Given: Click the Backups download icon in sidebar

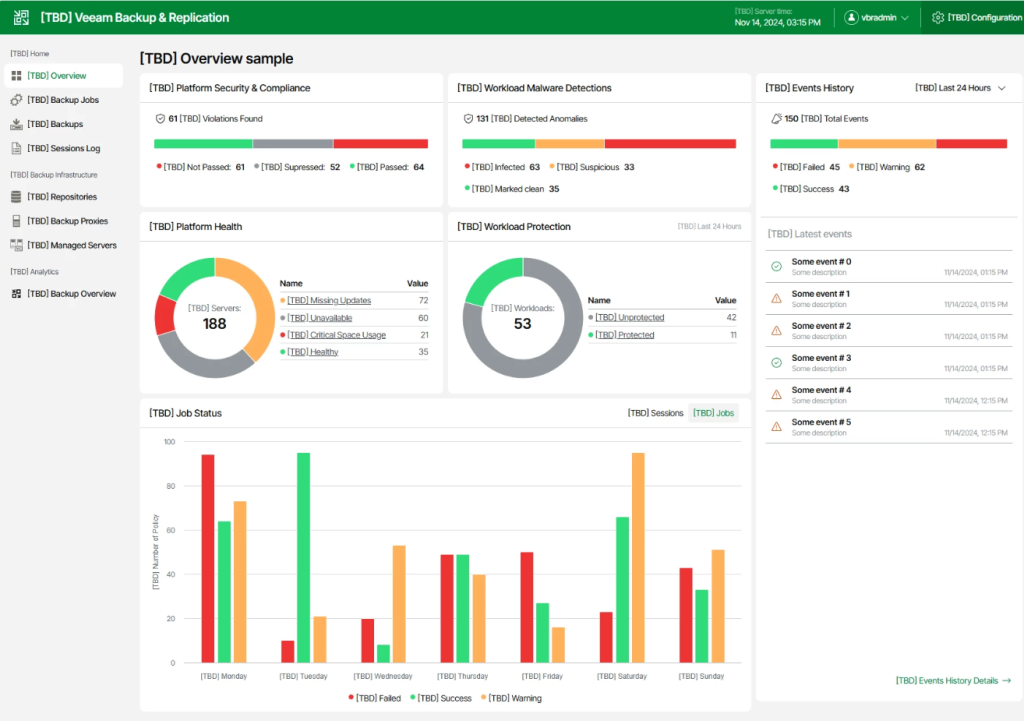Looking at the screenshot, I should [16, 124].
